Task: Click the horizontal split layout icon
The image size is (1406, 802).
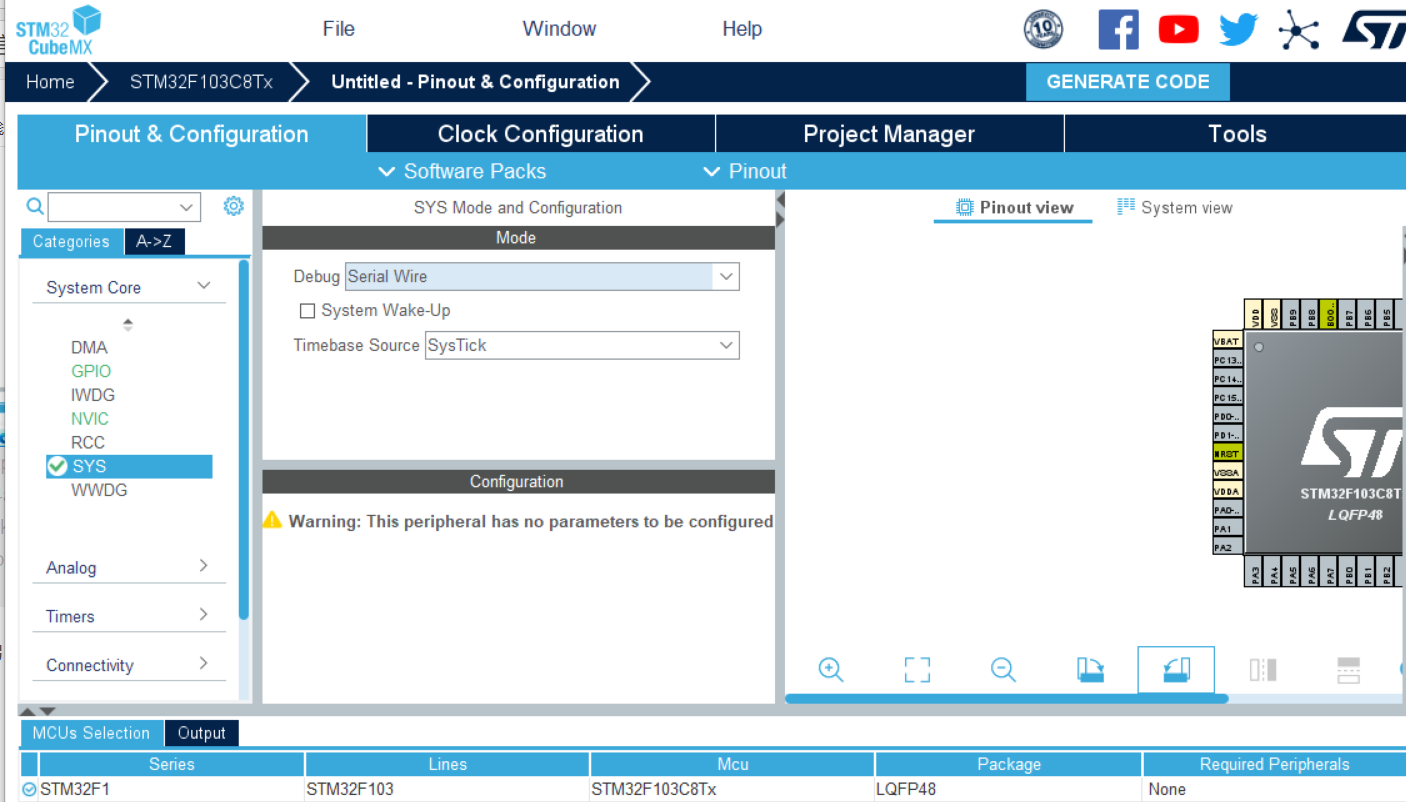Action: (x=1348, y=669)
